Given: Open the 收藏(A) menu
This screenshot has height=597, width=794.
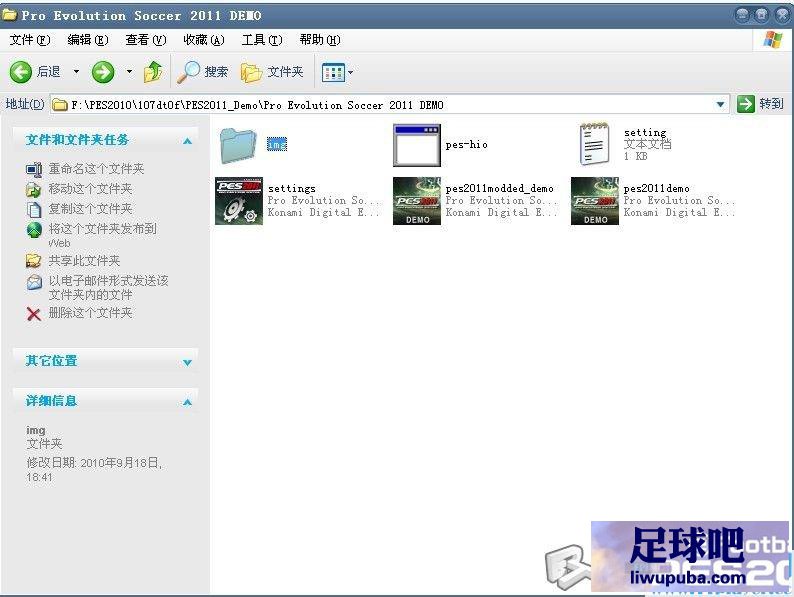Looking at the screenshot, I should [204, 40].
